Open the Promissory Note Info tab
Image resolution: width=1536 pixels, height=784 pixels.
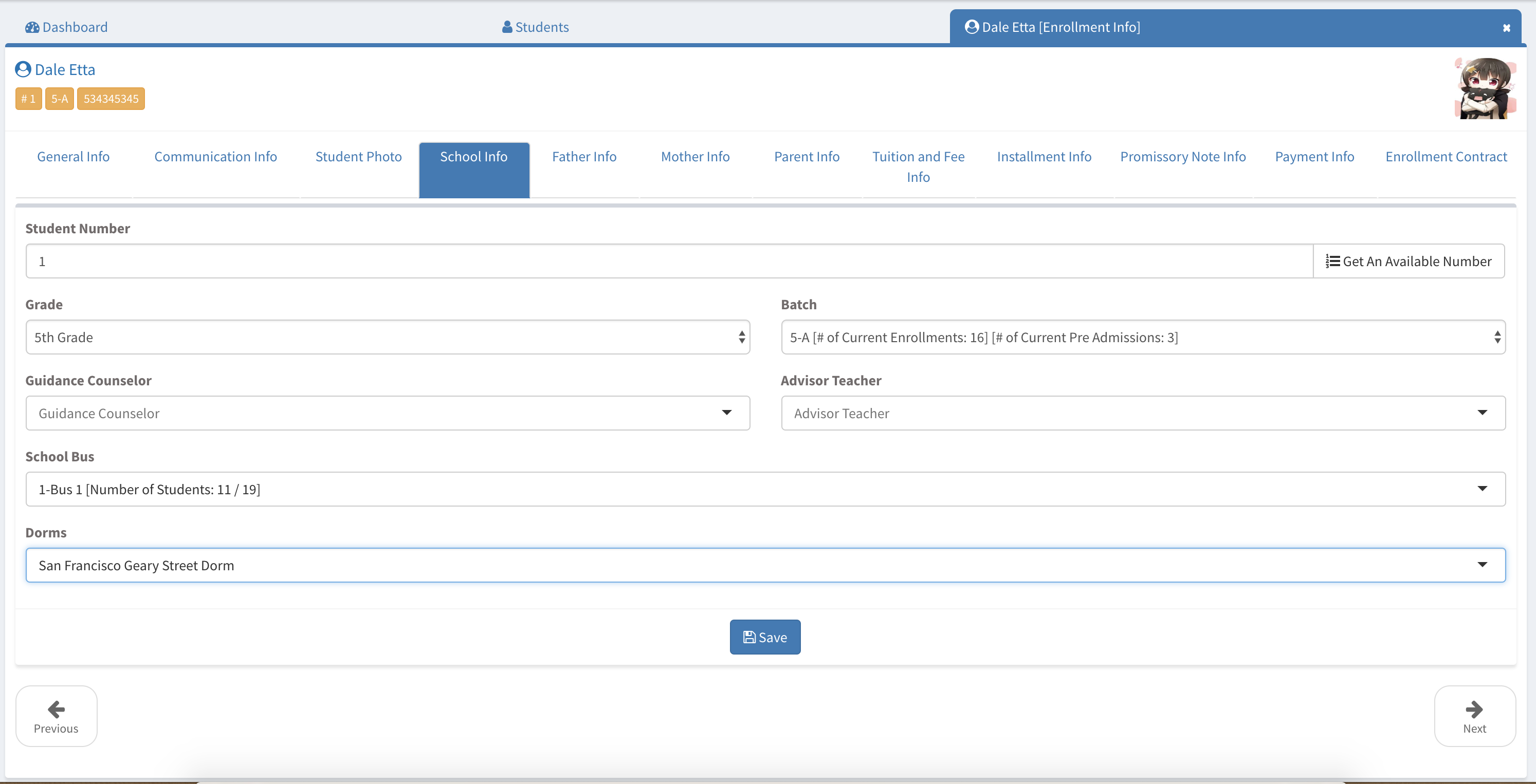(1183, 170)
